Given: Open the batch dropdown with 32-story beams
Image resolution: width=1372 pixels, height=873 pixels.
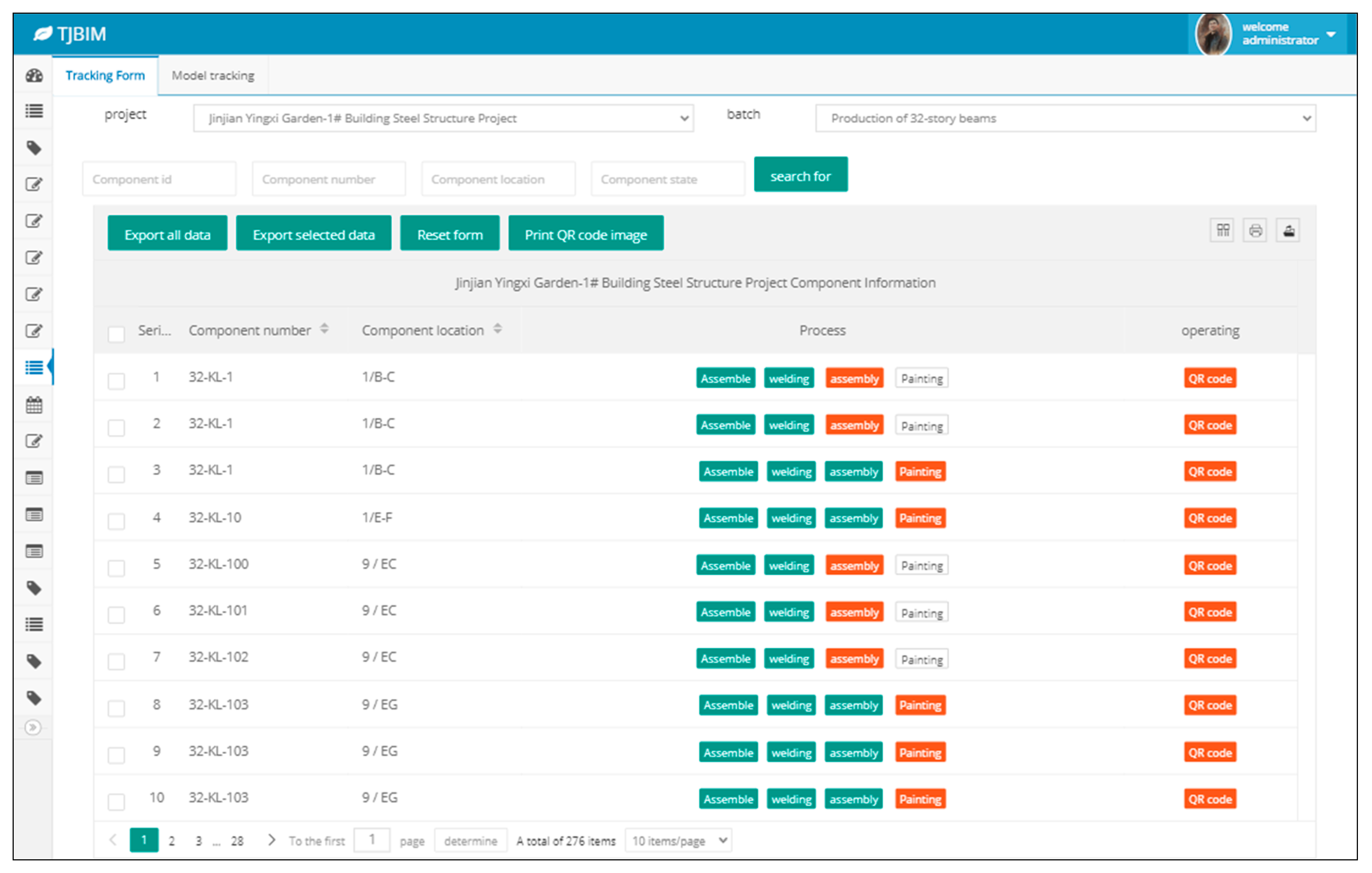Looking at the screenshot, I should coord(1066,119).
